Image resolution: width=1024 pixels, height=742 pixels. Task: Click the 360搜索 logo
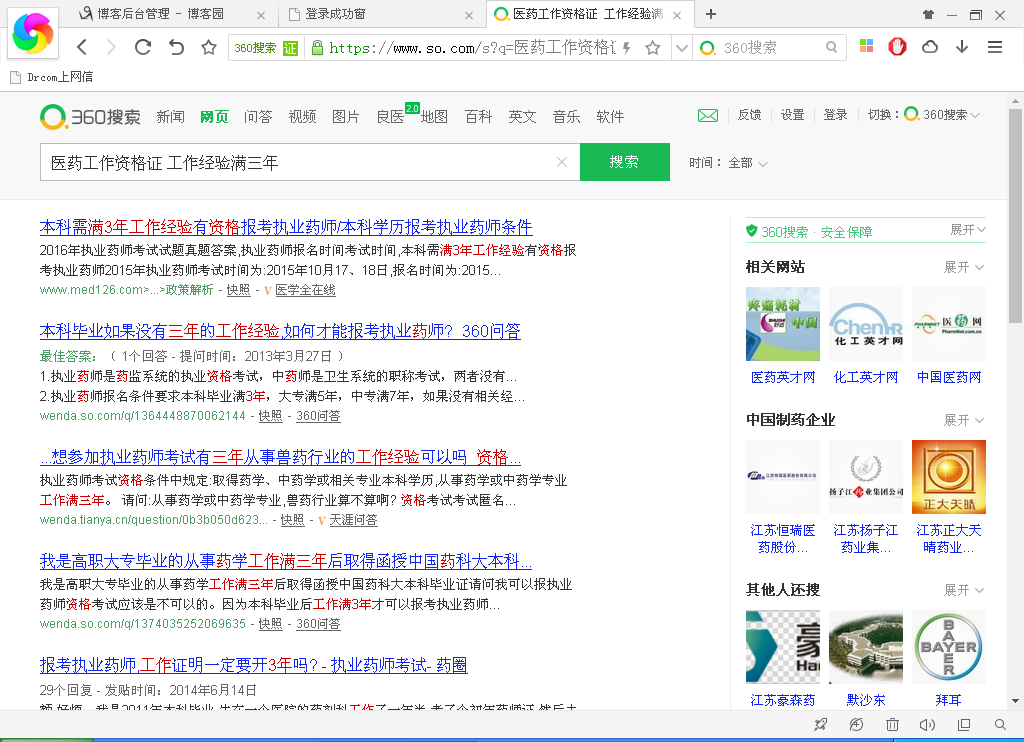90,117
